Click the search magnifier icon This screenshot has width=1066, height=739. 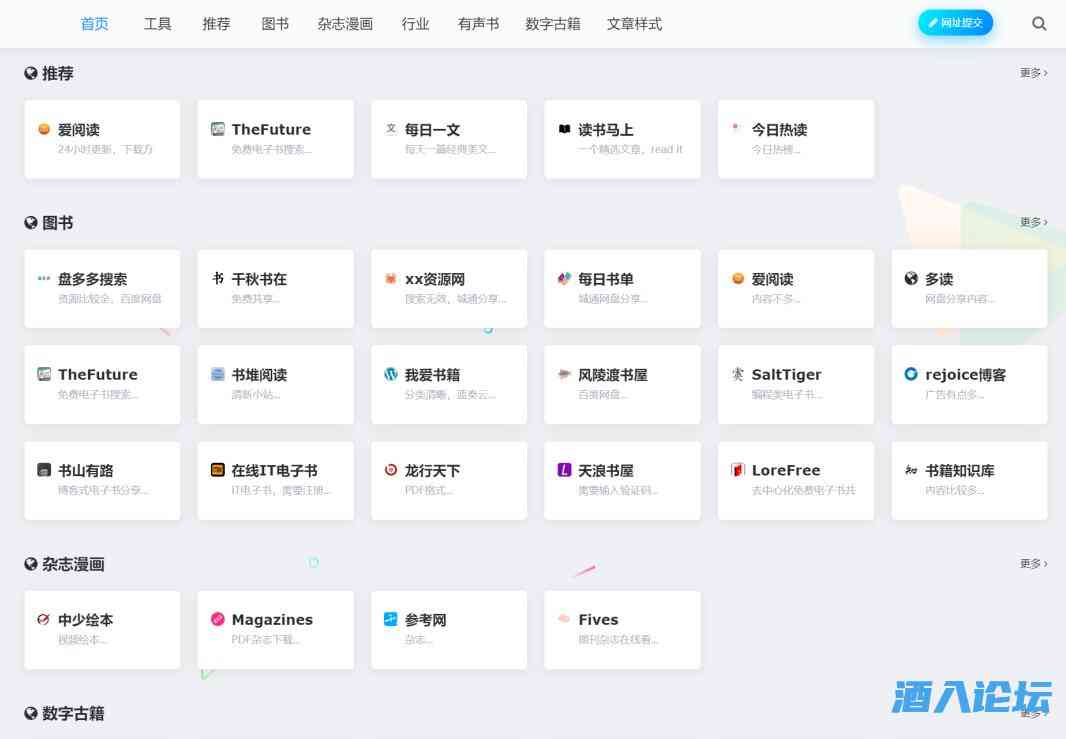pyautogui.click(x=1039, y=24)
